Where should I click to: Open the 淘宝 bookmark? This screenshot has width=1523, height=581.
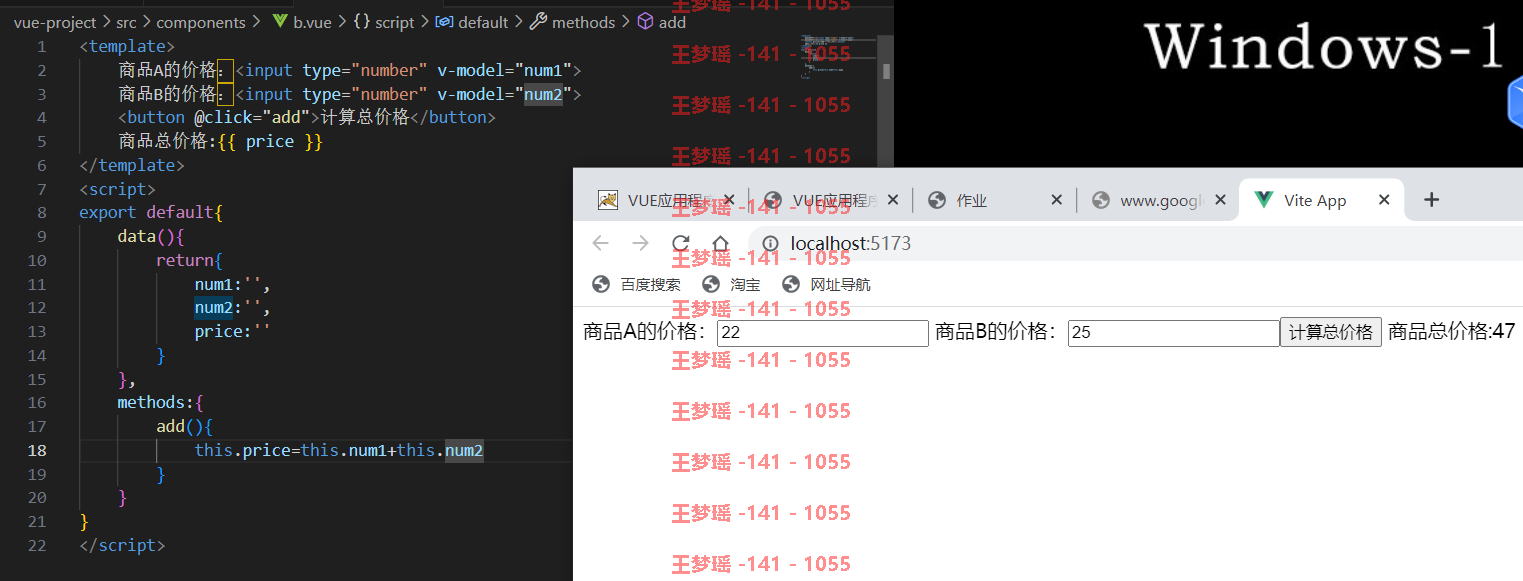tap(731, 285)
